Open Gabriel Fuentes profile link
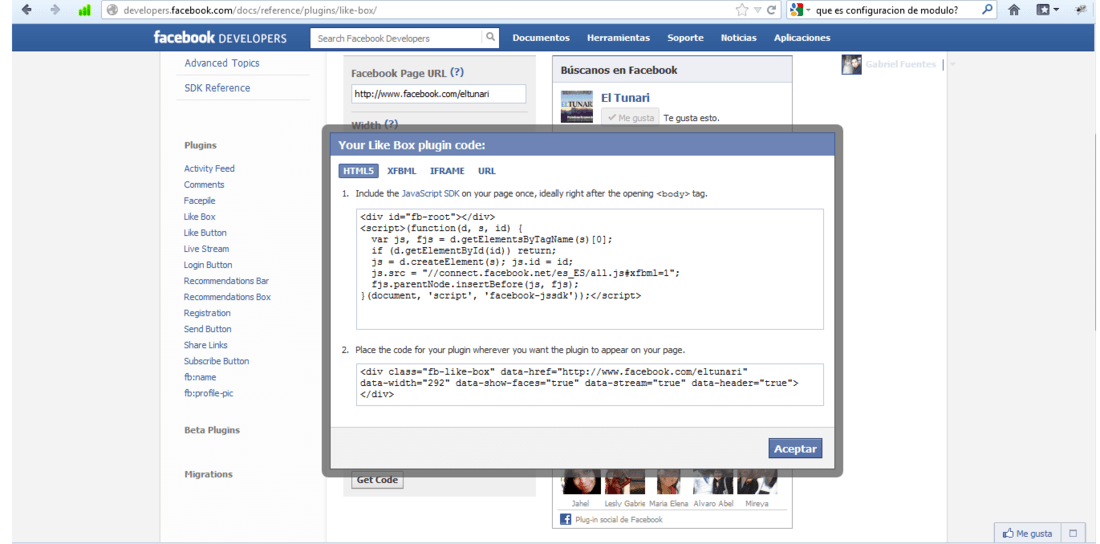The image size is (1100, 544). [901, 64]
